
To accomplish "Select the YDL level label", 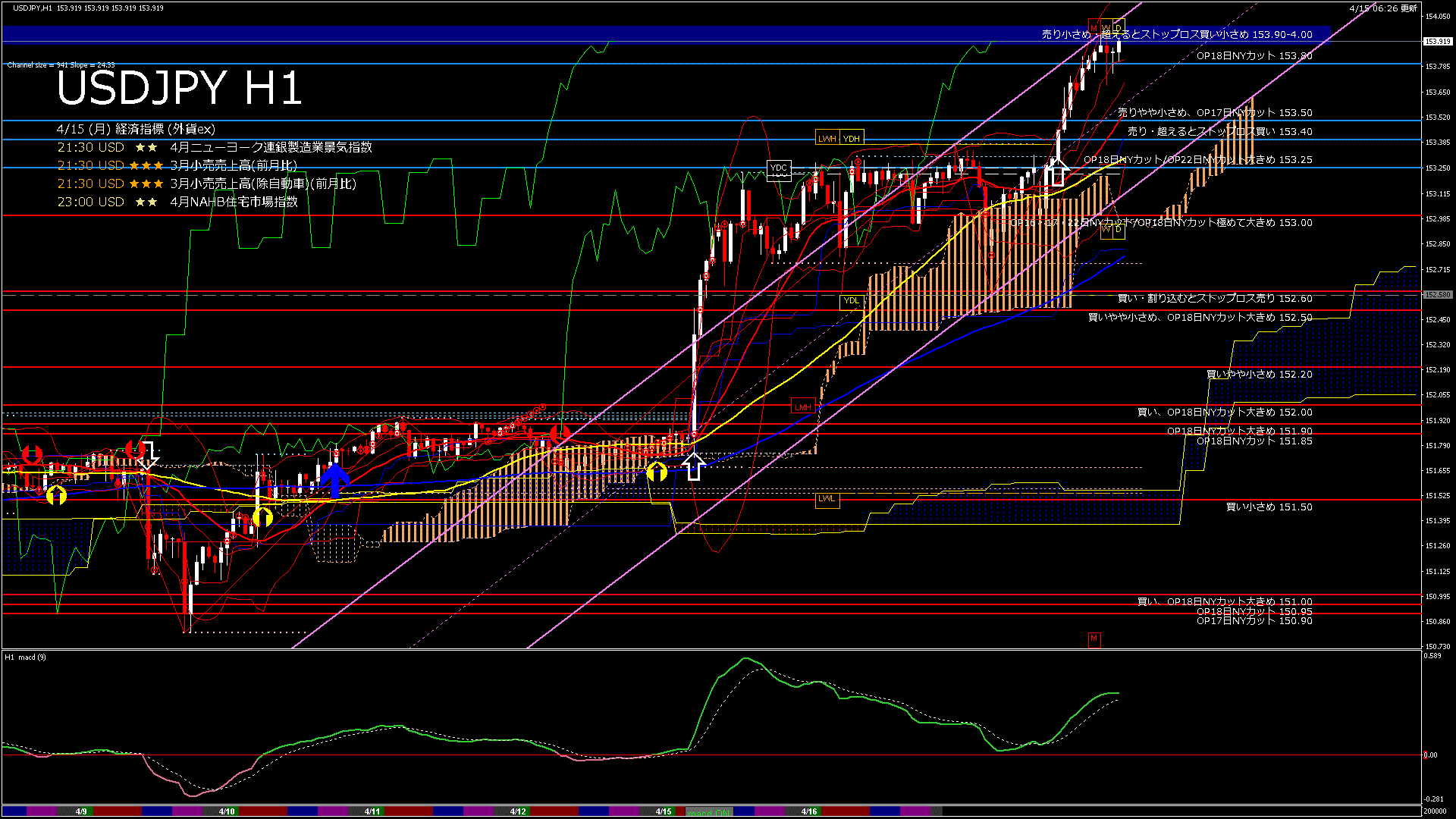I will click(x=852, y=300).
